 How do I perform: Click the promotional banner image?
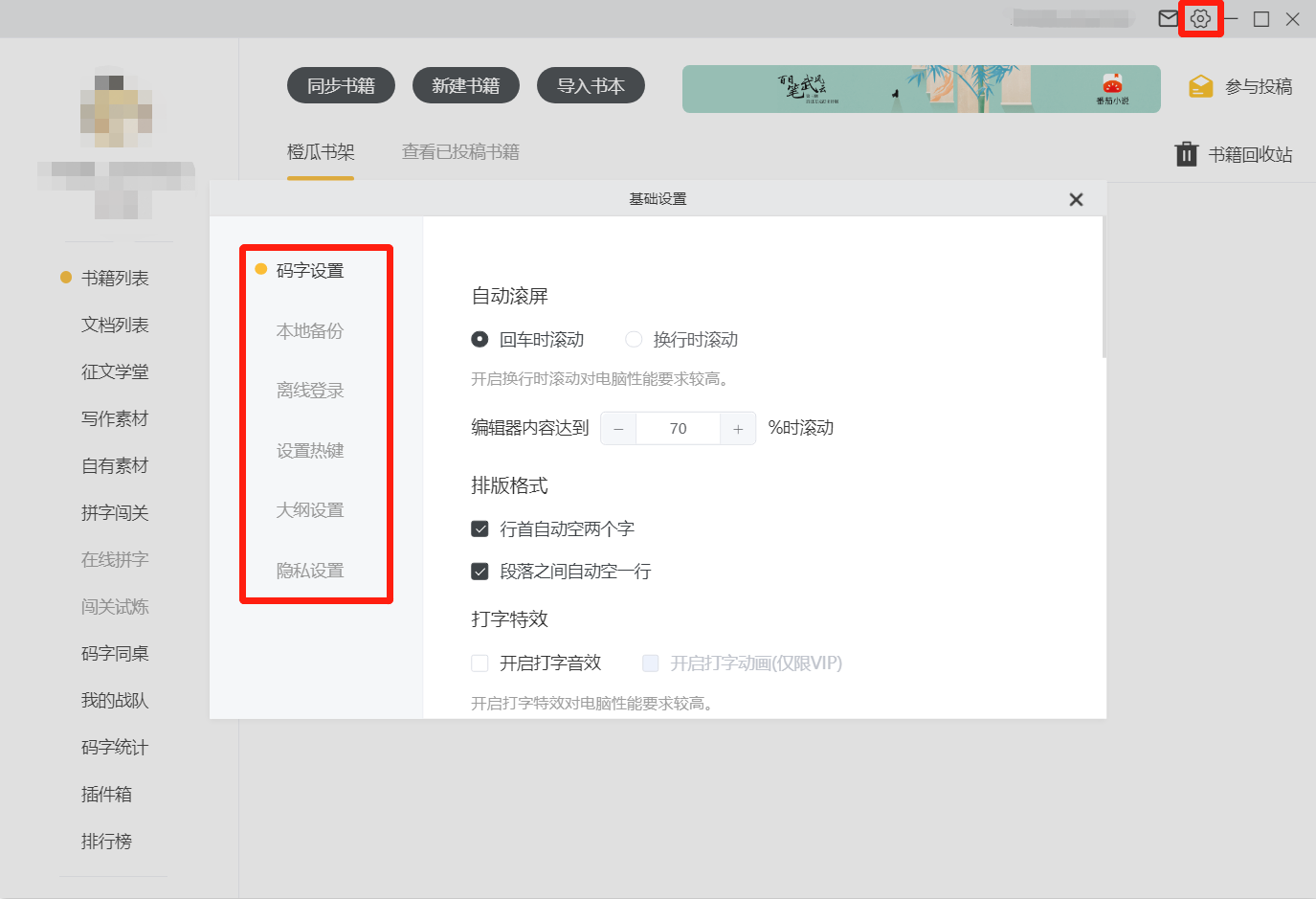pyautogui.click(x=921, y=89)
